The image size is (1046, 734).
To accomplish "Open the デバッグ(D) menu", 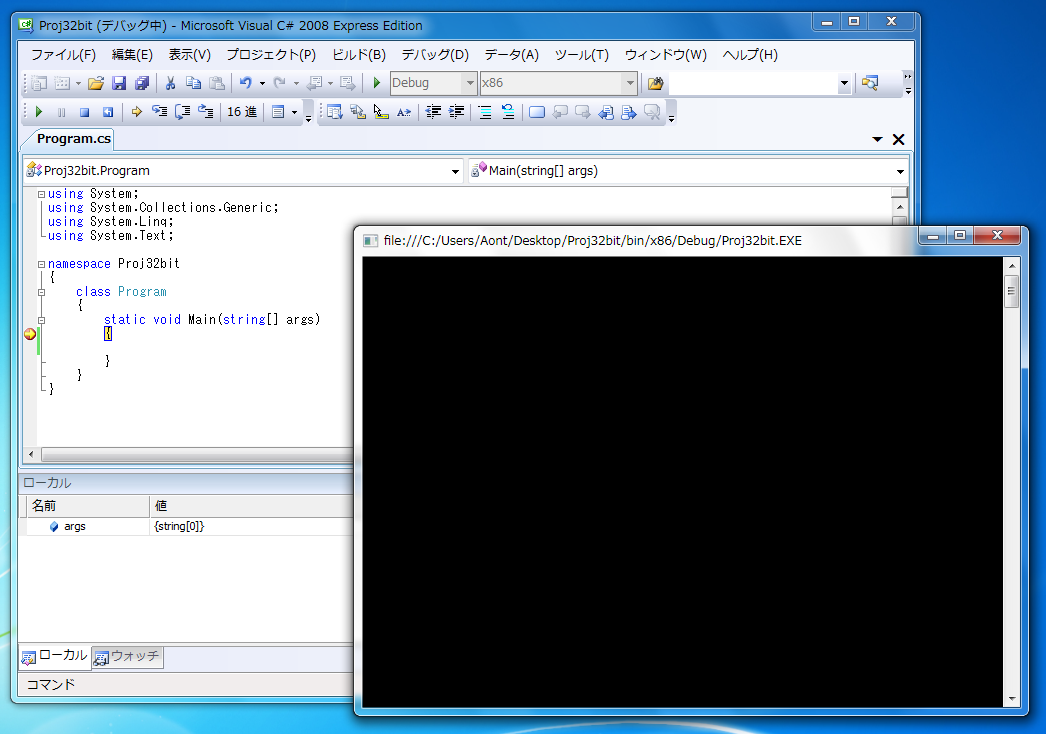I will [435, 55].
